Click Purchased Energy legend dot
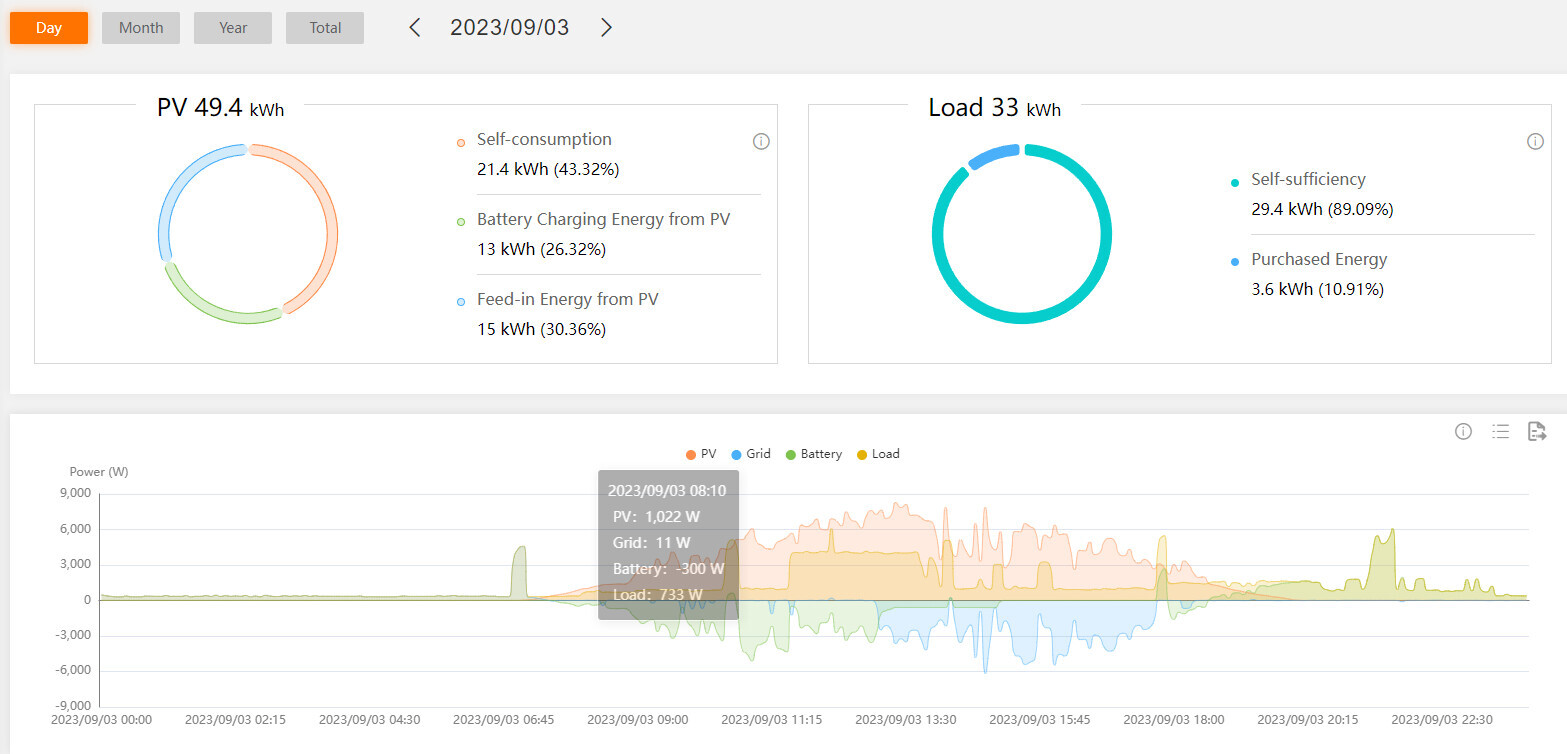This screenshot has height=754, width=1567. (1235, 261)
